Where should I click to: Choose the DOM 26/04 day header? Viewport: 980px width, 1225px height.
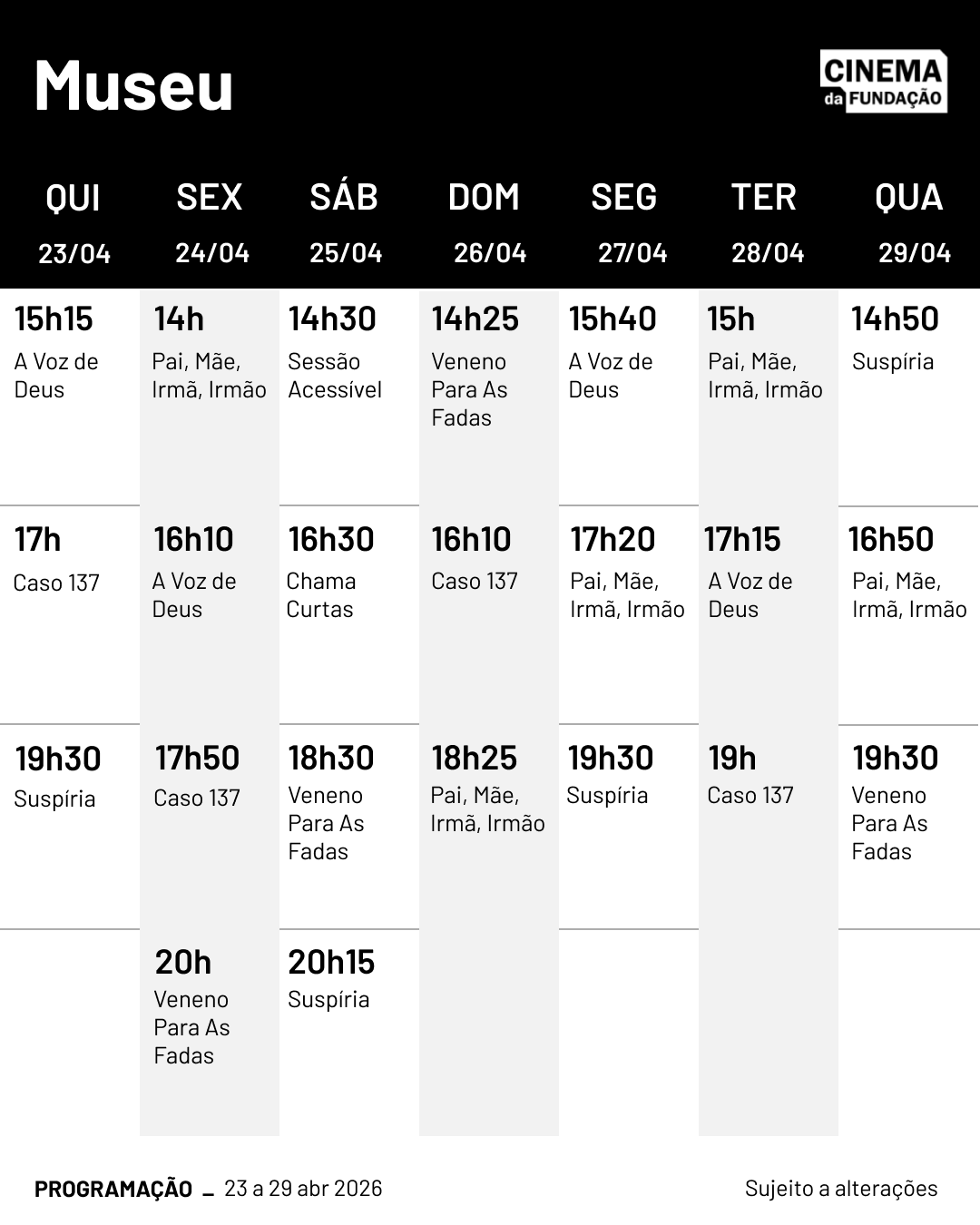click(487, 222)
